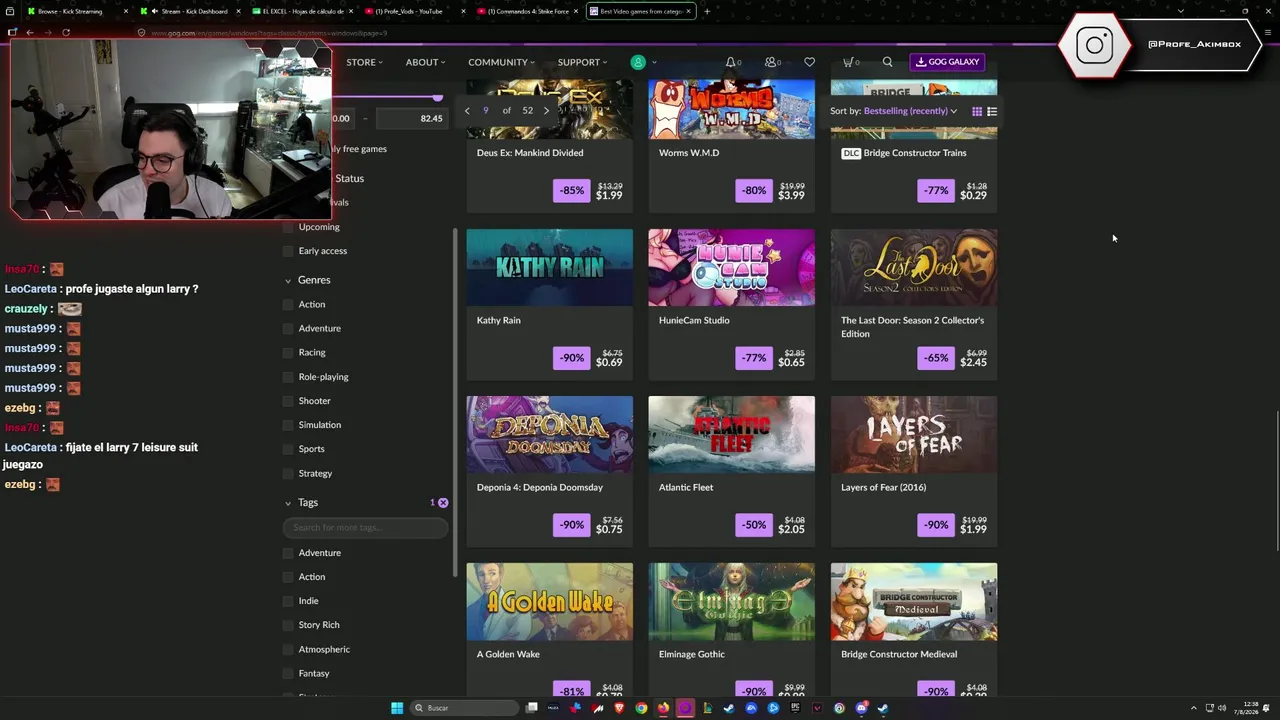Screen dimensions: 1280x720
Task: Go to previous results page arrow
Action: coord(467,110)
